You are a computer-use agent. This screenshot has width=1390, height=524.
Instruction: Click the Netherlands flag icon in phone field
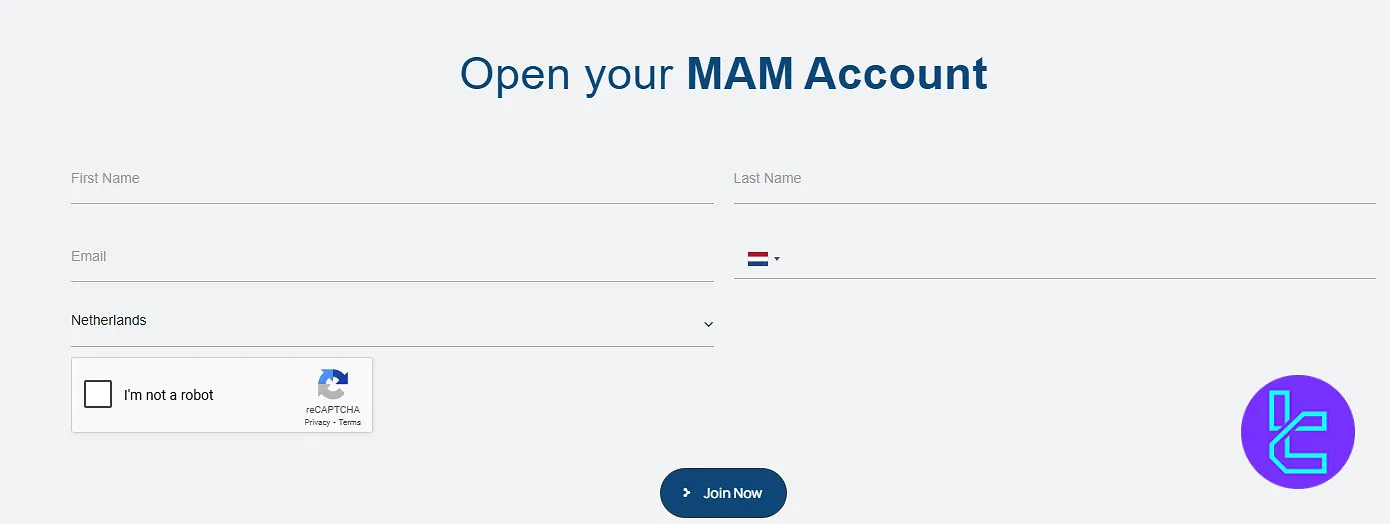[757, 259]
